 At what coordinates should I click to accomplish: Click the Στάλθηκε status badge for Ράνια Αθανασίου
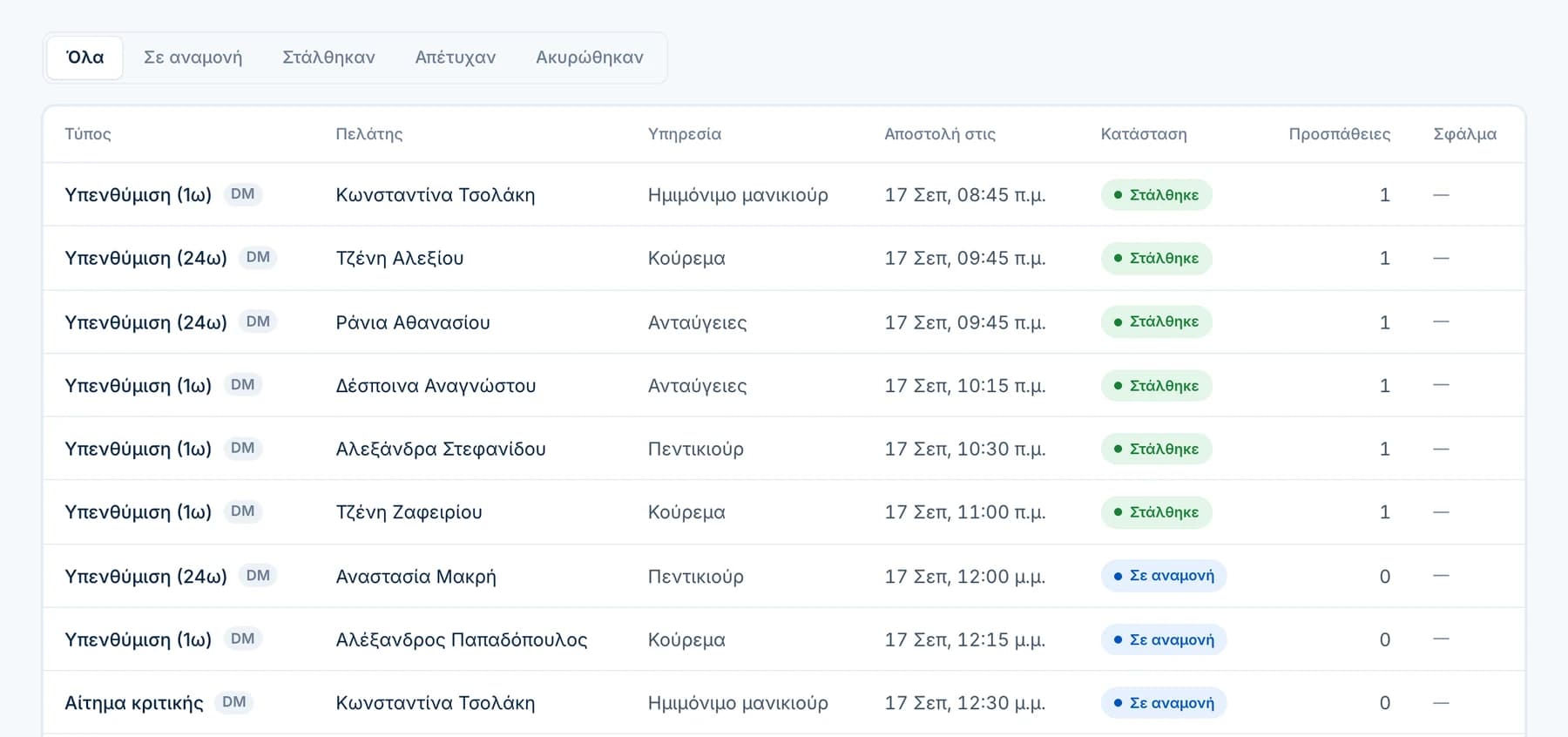coord(1156,321)
